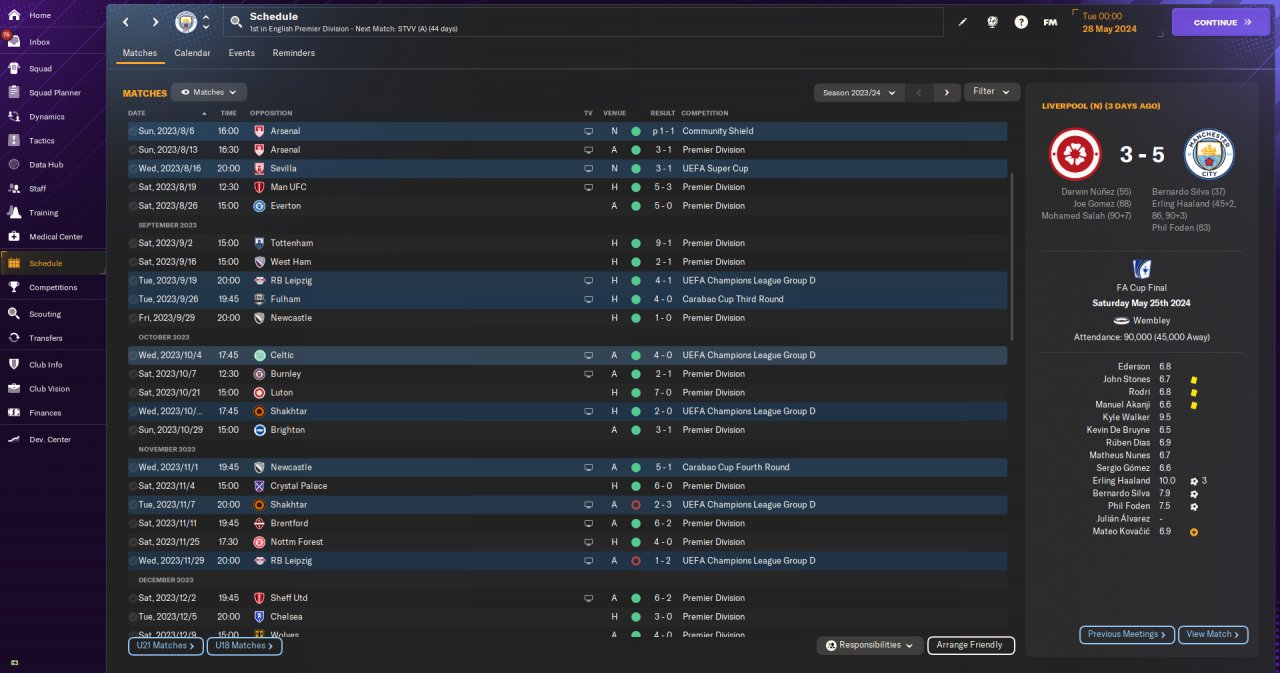Open Club Vision in sidebar
This screenshot has height=673, width=1280.
point(54,389)
